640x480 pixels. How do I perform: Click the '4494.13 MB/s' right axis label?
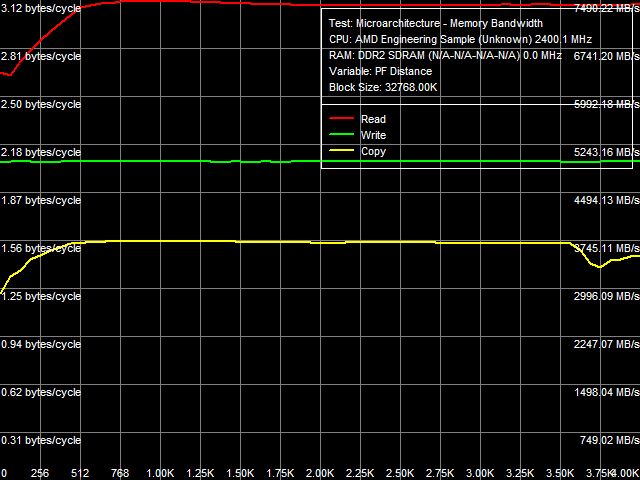point(603,200)
